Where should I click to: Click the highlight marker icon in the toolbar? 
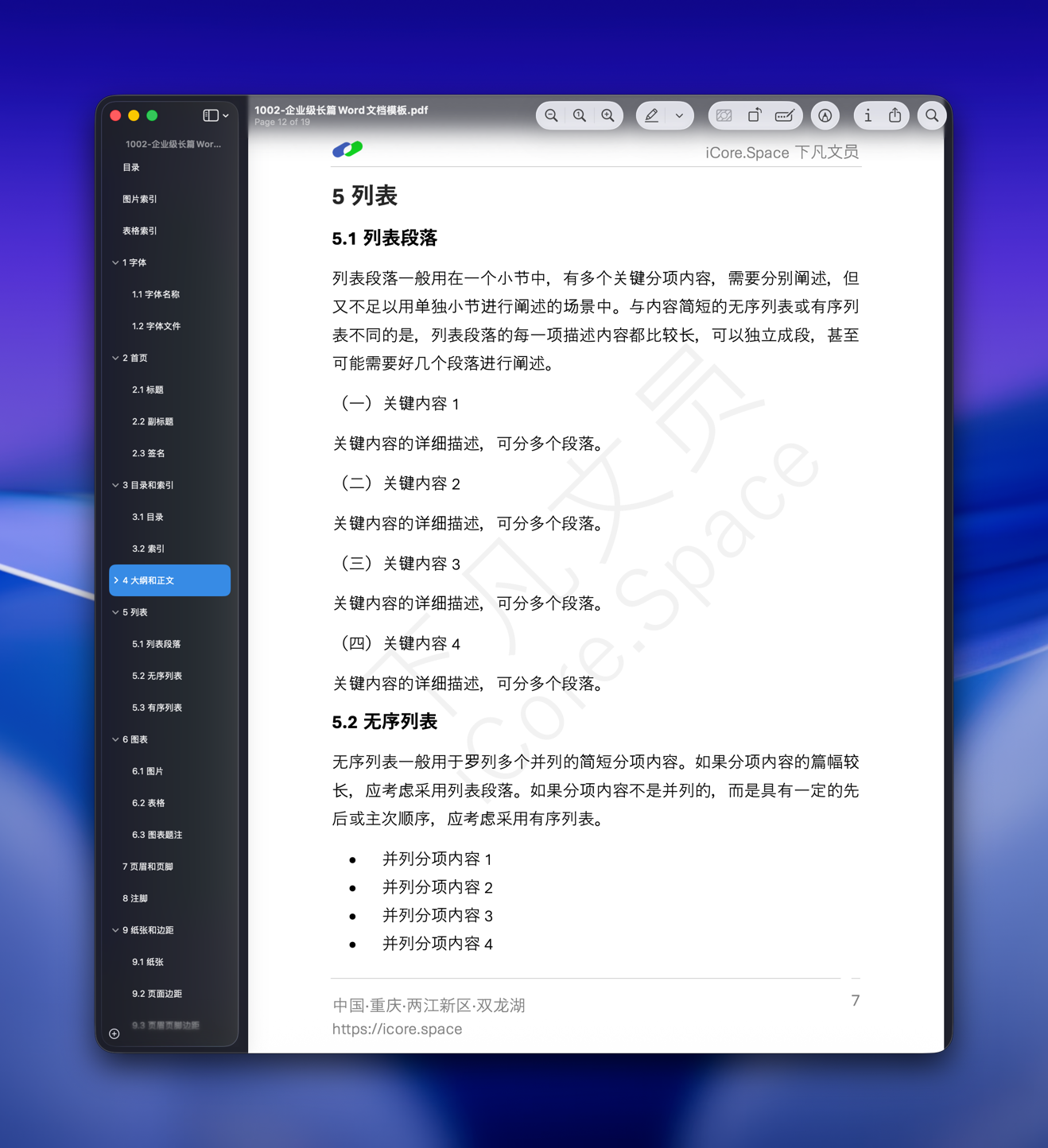(825, 115)
